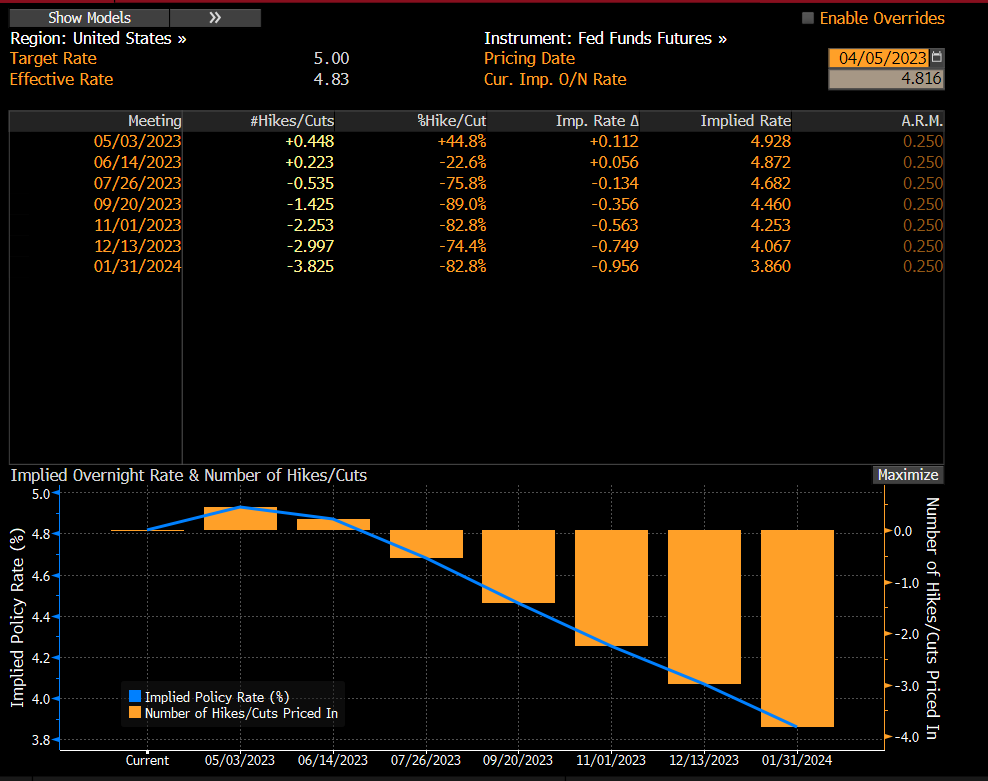Click the orange chart bar for 07/26/2023
Viewport: 988px width, 781px height.
(x=426, y=544)
